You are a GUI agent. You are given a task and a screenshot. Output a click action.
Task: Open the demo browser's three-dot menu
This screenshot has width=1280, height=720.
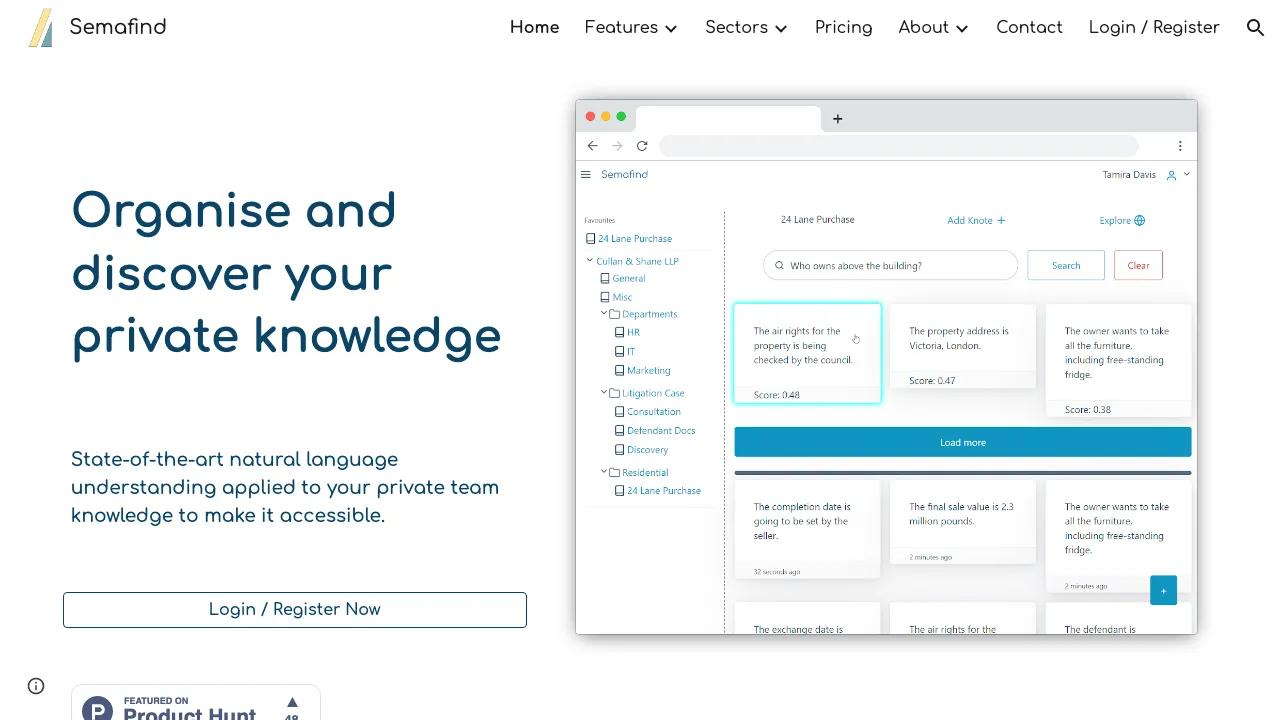tap(1180, 146)
